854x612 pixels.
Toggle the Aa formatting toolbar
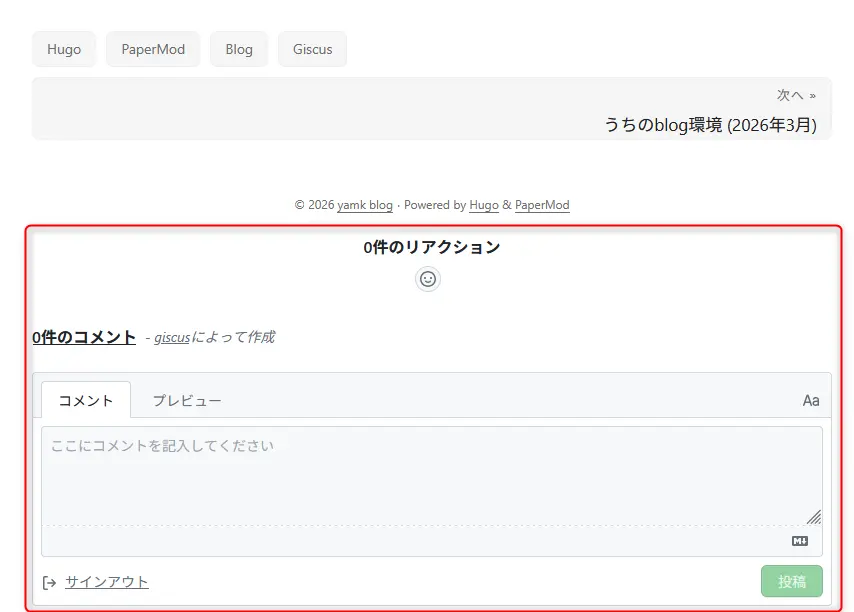tap(810, 401)
